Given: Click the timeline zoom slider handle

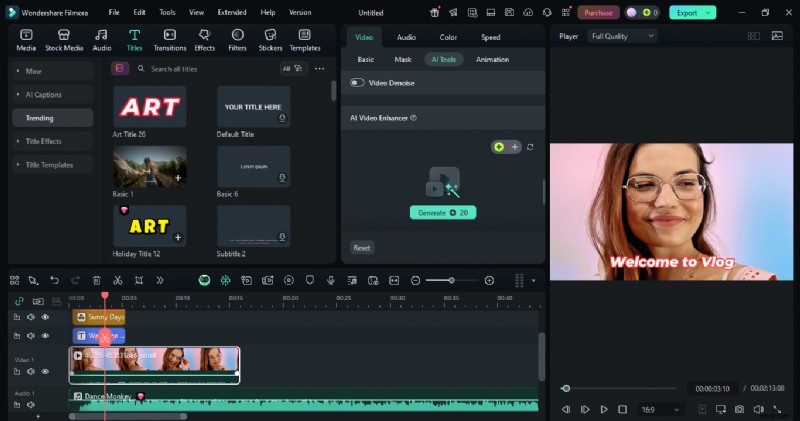Looking at the screenshot, I should click(451, 281).
